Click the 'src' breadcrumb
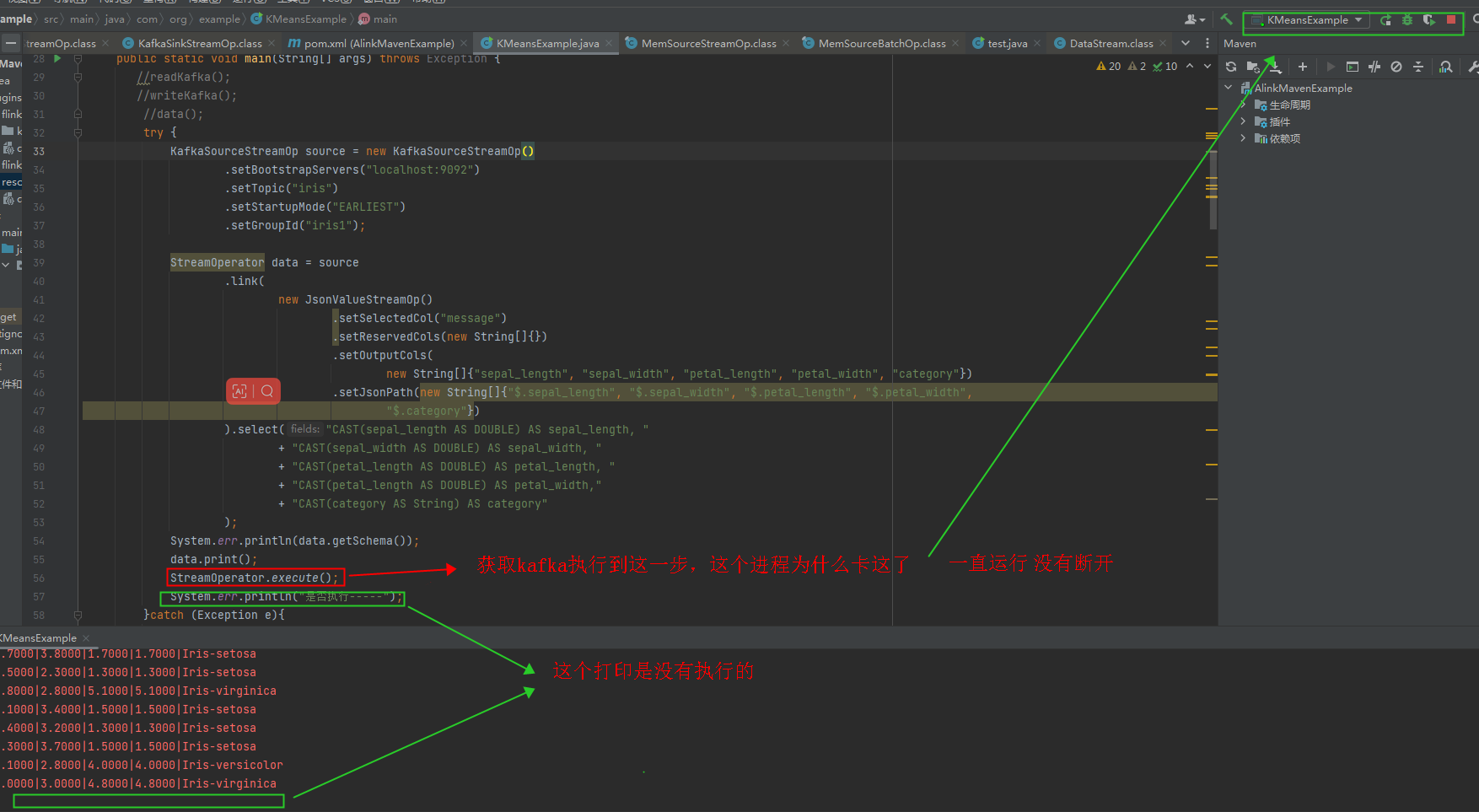 51,19
